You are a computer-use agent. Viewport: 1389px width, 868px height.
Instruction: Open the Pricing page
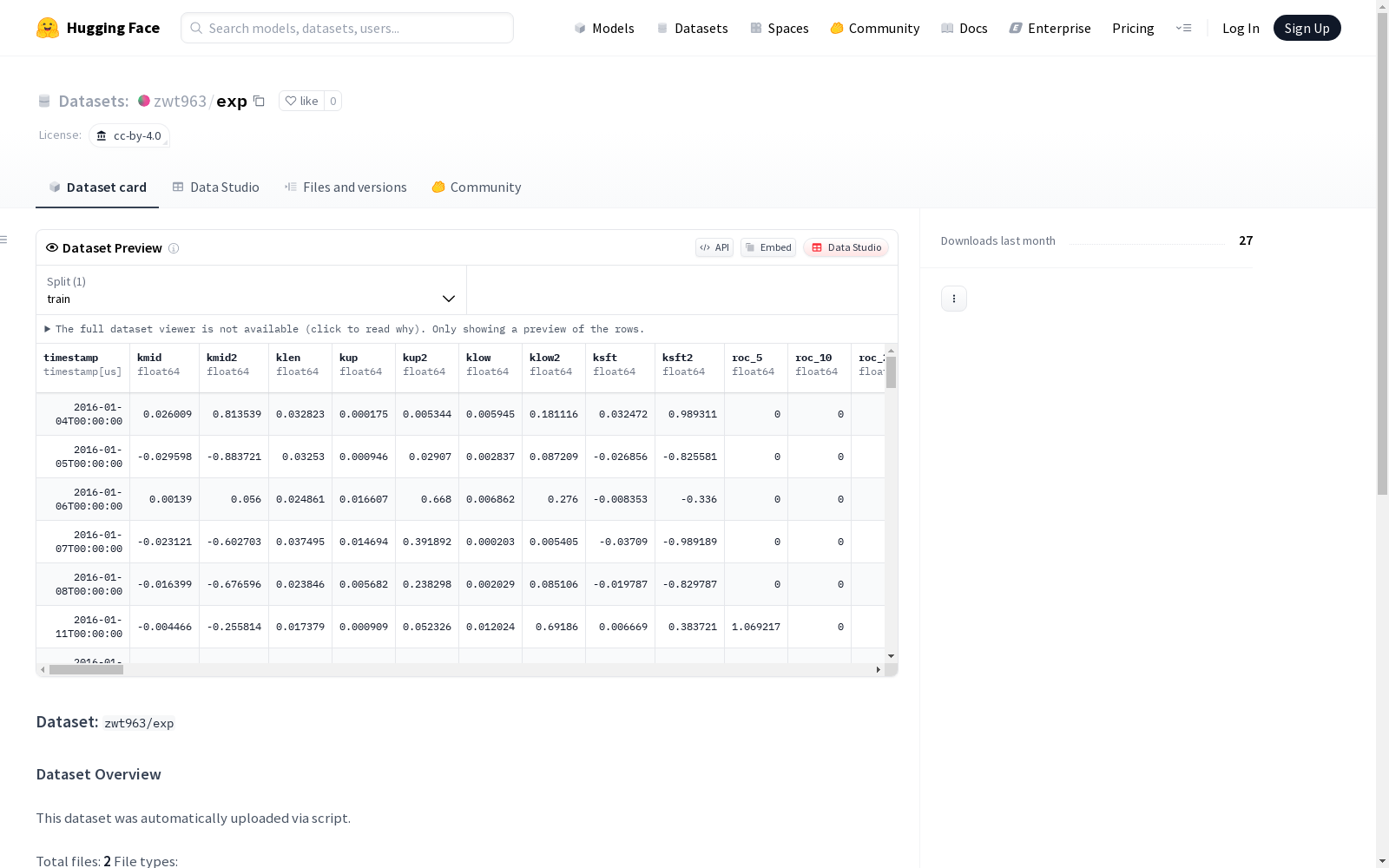click(x=1133, y=28)
